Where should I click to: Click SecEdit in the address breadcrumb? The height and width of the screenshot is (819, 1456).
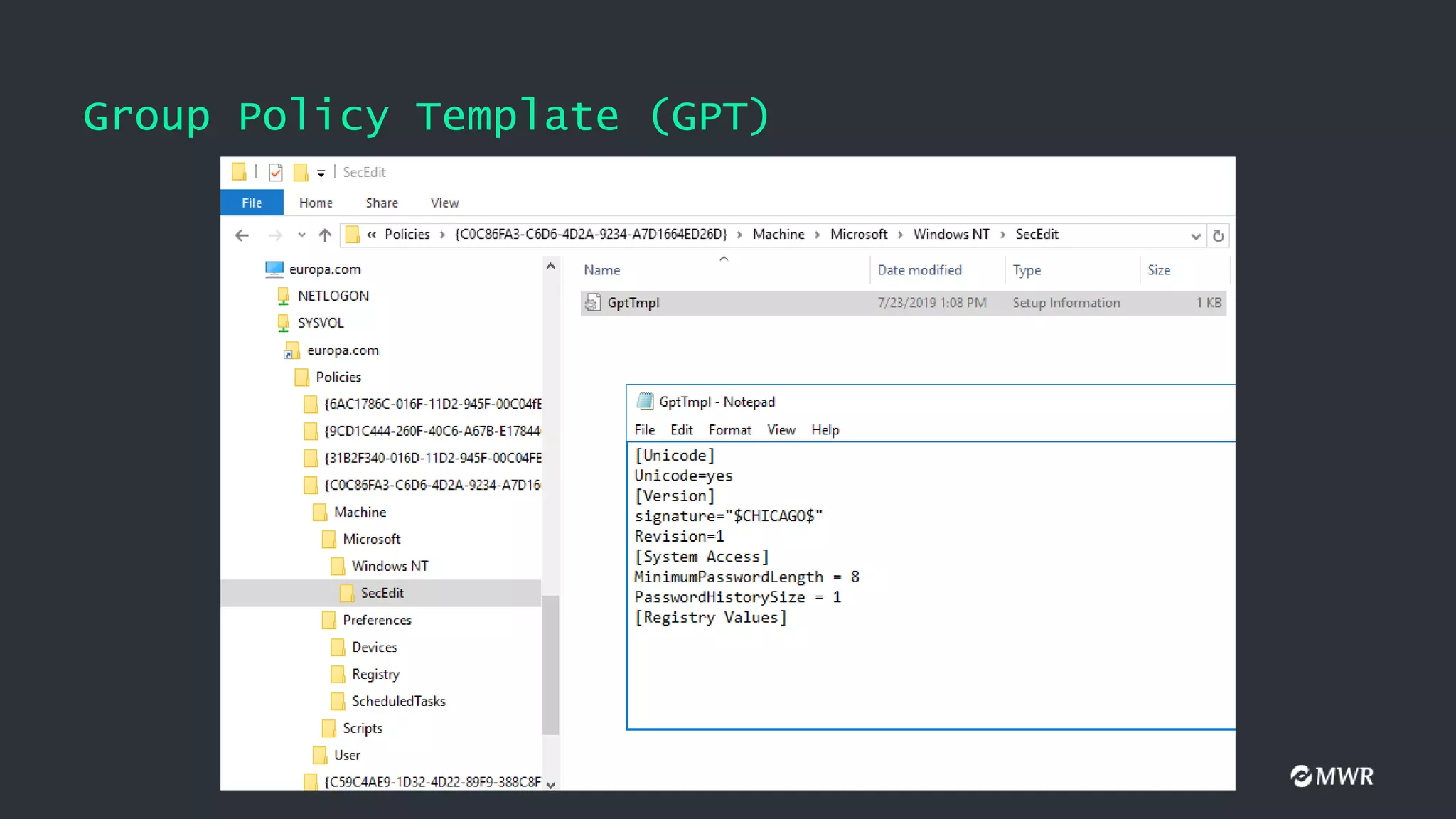click(x=1037, y=235)
